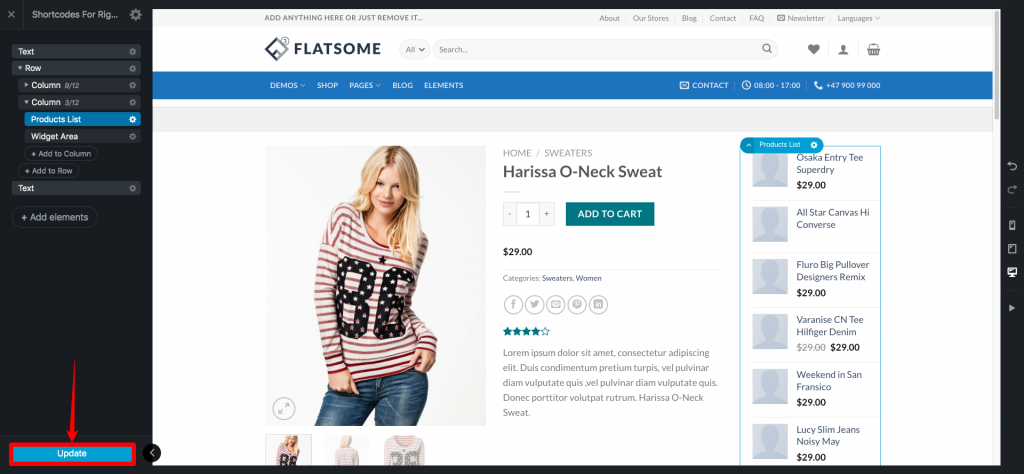Click the redo arrow icon
The height and width of the screenshot is (474, 1024).
pos(1012,189)
